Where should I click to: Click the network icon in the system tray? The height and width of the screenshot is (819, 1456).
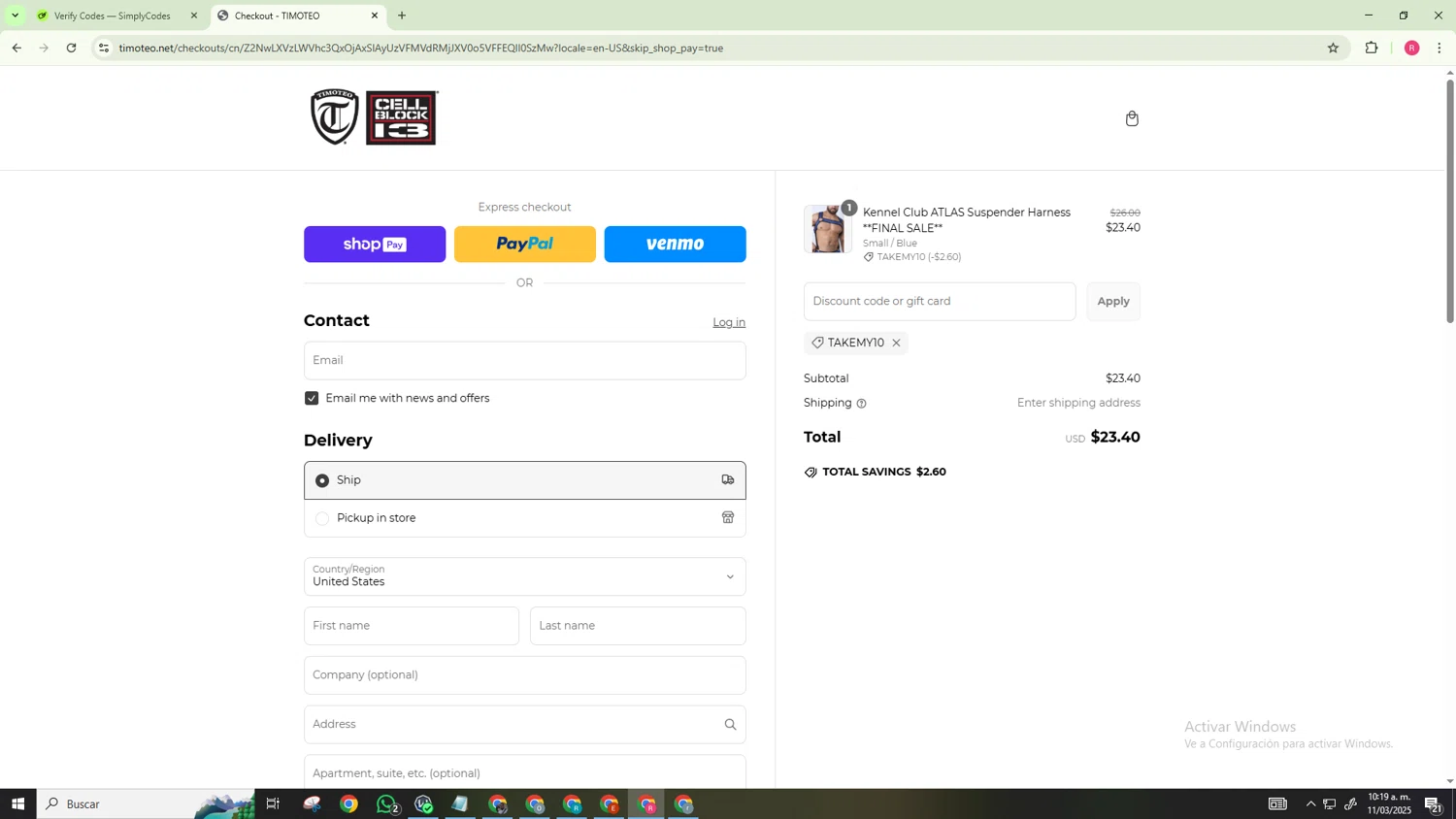coord(1330,803)
